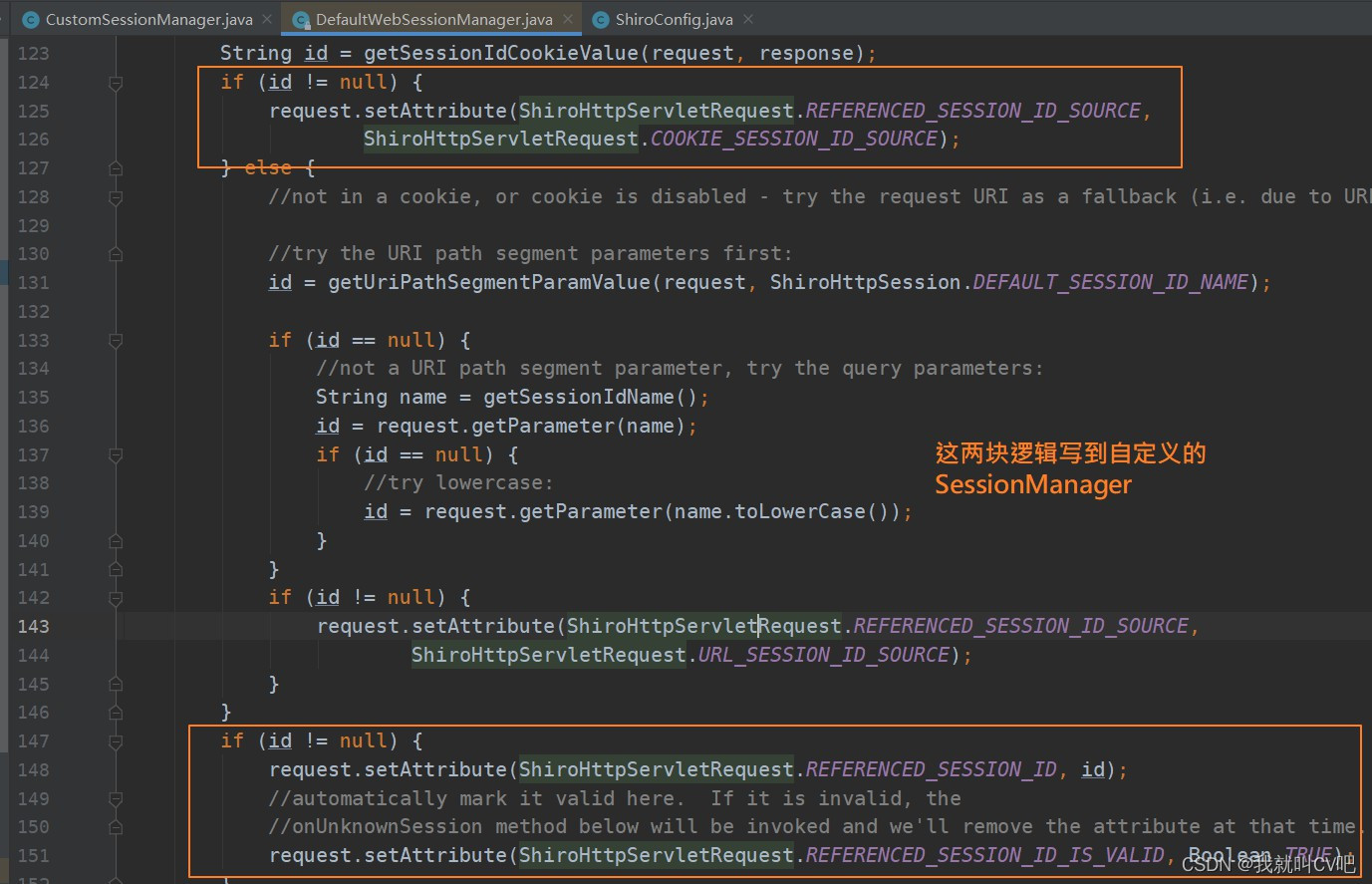Click ShiroHttpSession class name on line 131
Screen dimensions: 1372x884
865,283
